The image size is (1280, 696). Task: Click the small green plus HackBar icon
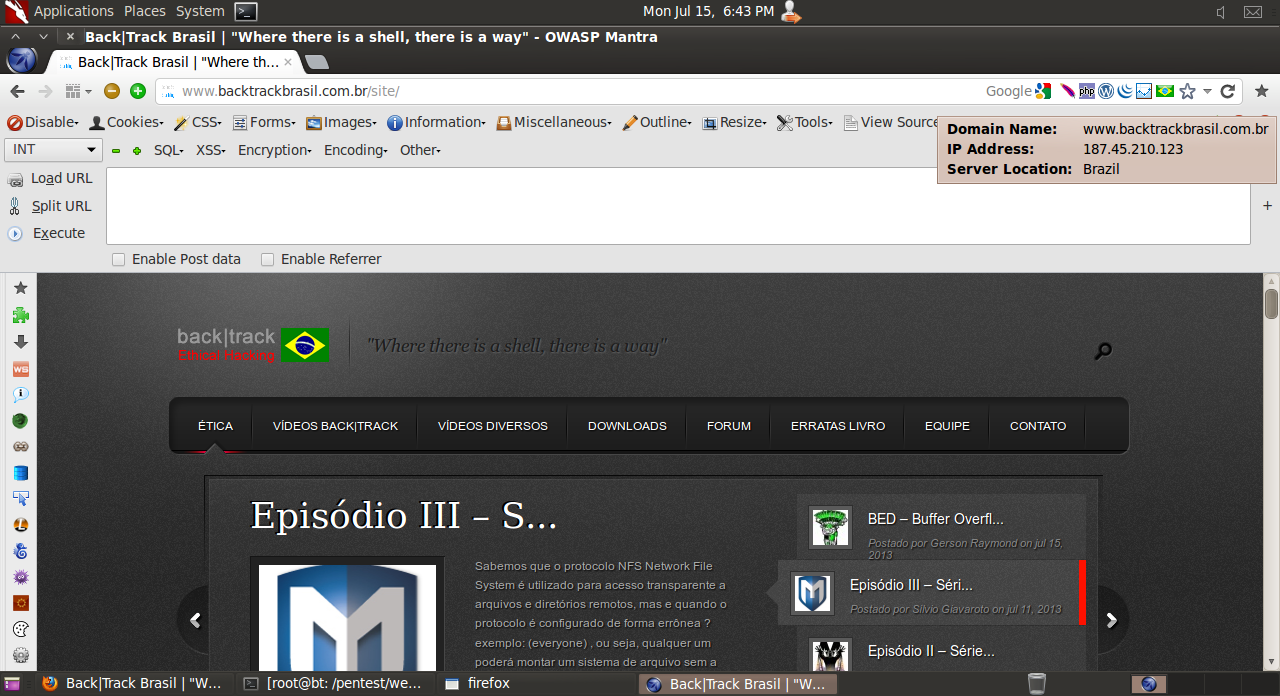click(137, 150)
